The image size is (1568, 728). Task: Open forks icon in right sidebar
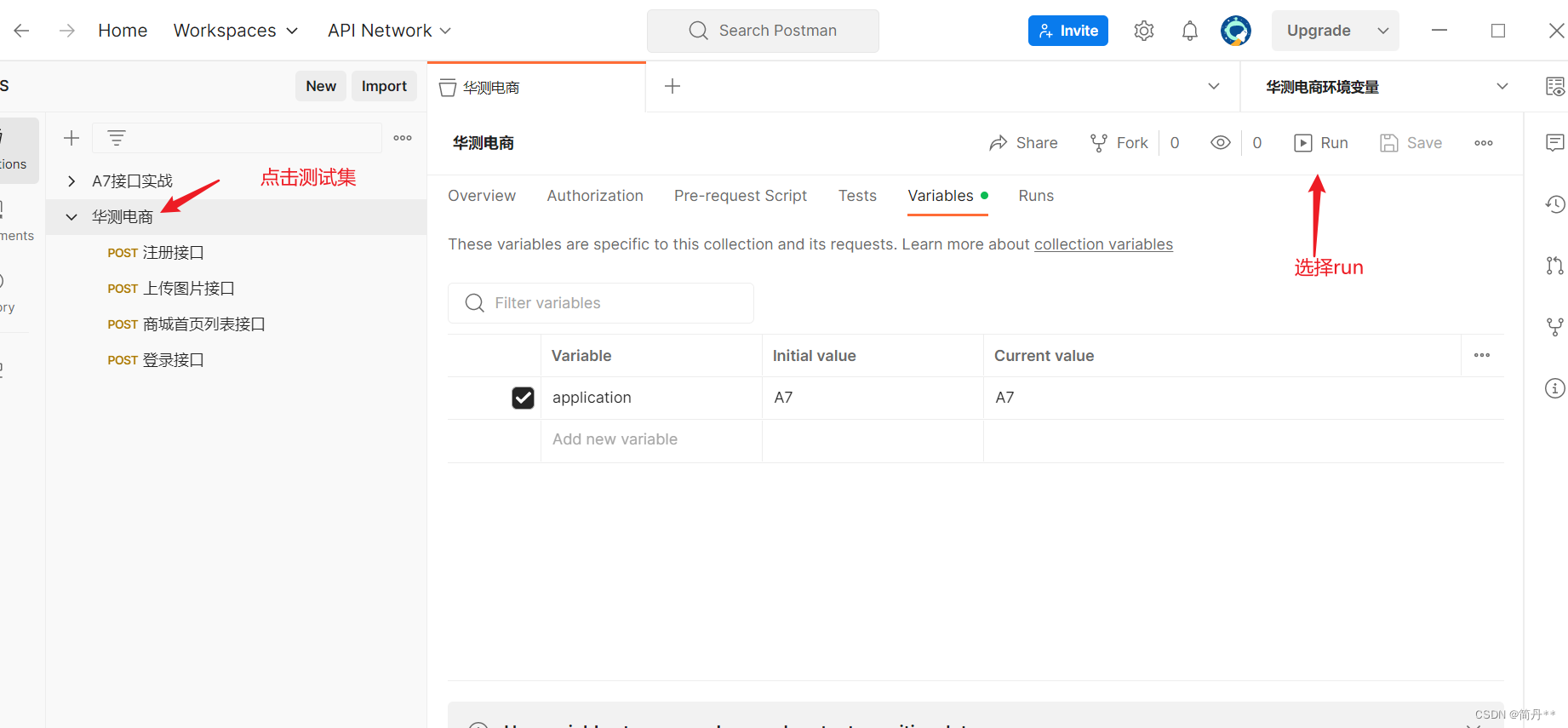(x=1554, y=327)
